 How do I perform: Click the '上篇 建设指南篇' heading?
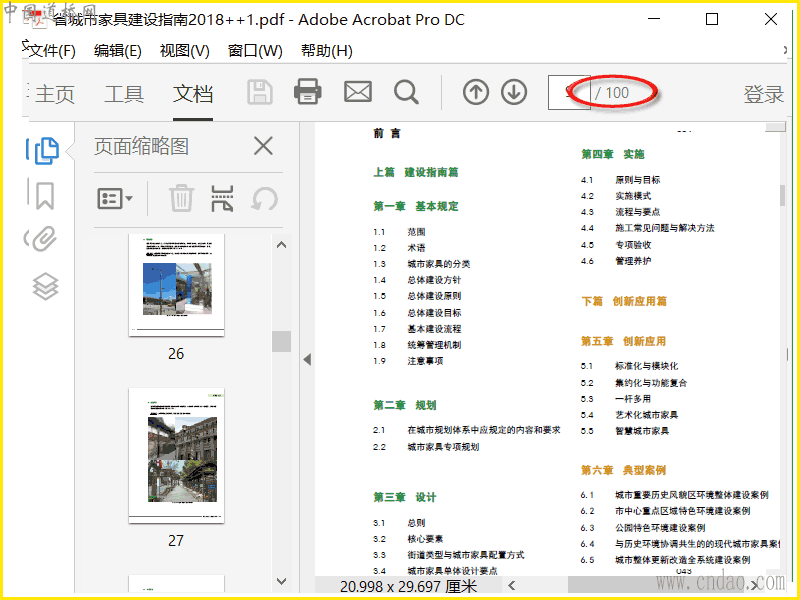tap(416, 172)
